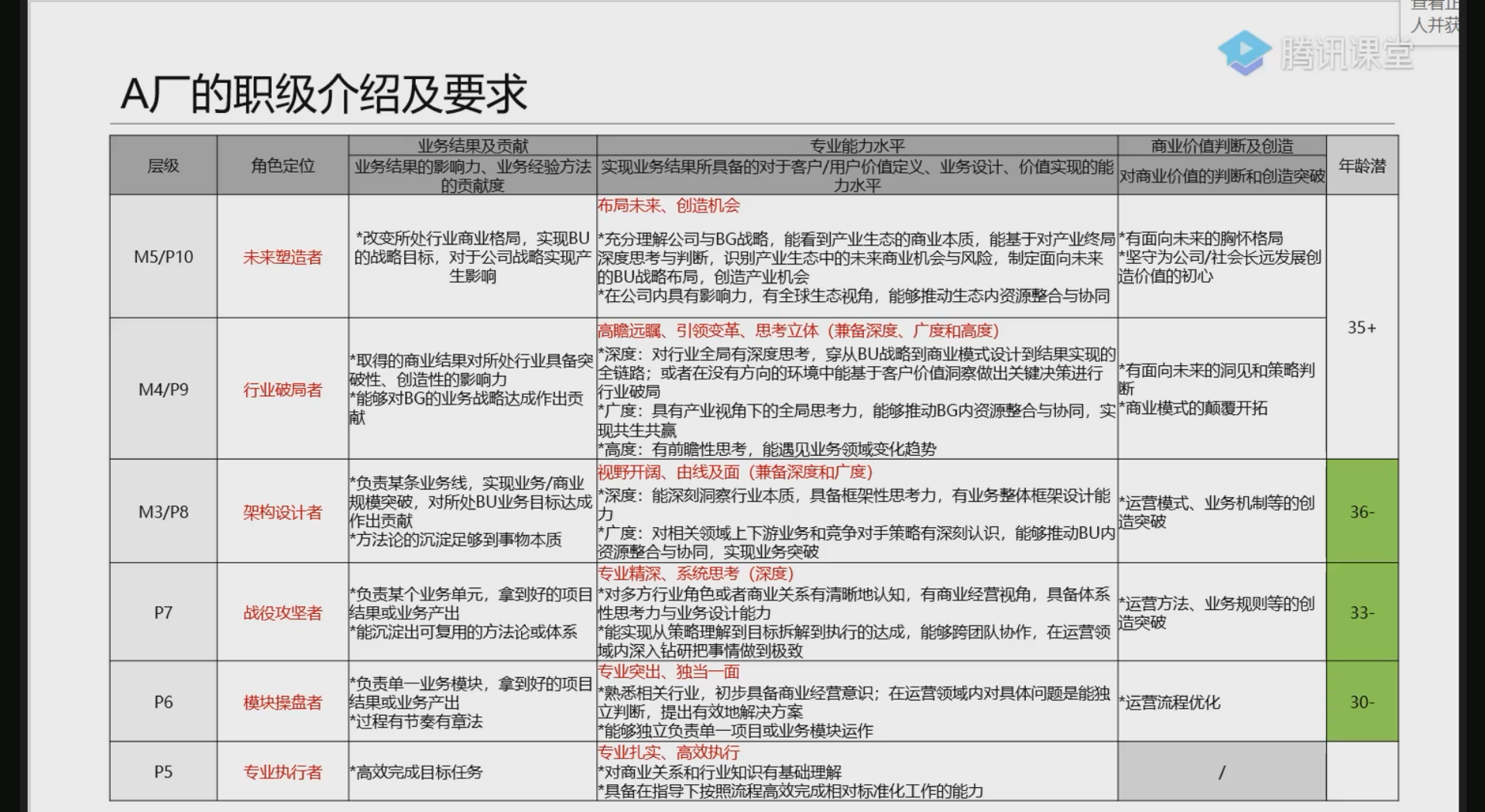This screenshot has width=1485, height=812.
Task: Click the red role 专业执行者
Action: 283,773
